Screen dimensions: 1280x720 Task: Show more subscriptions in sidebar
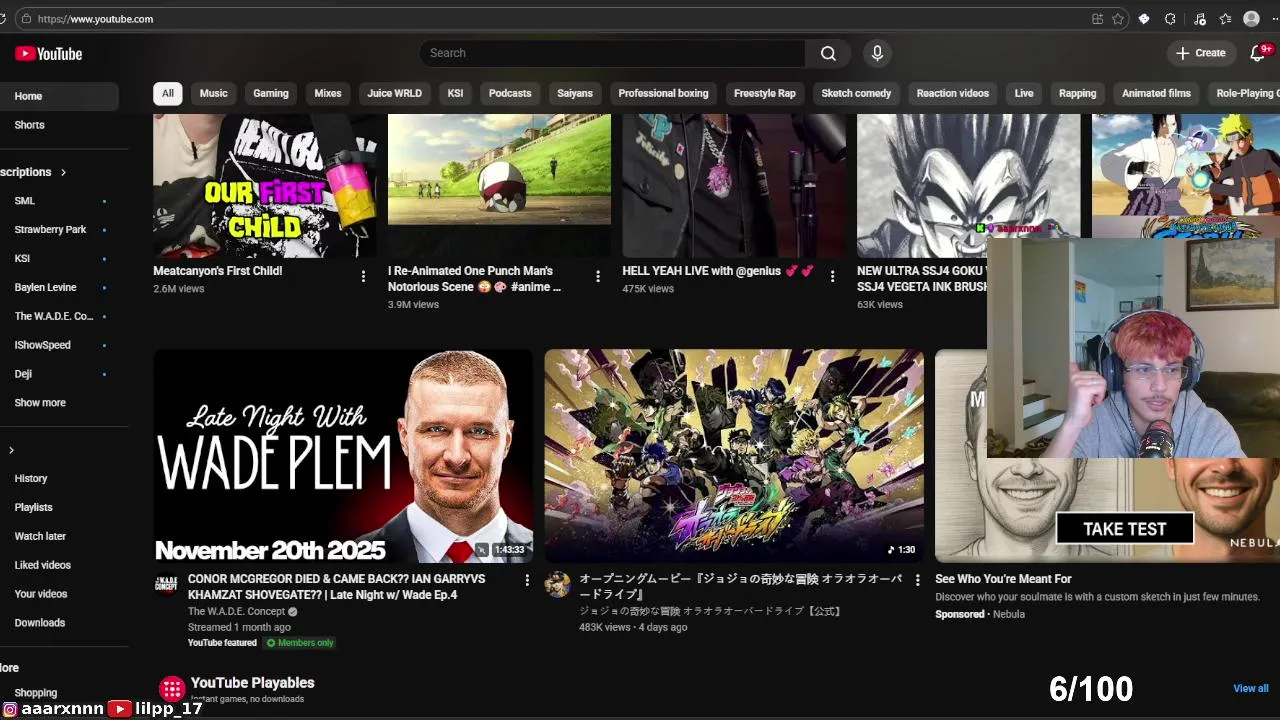tap(40, 403)
